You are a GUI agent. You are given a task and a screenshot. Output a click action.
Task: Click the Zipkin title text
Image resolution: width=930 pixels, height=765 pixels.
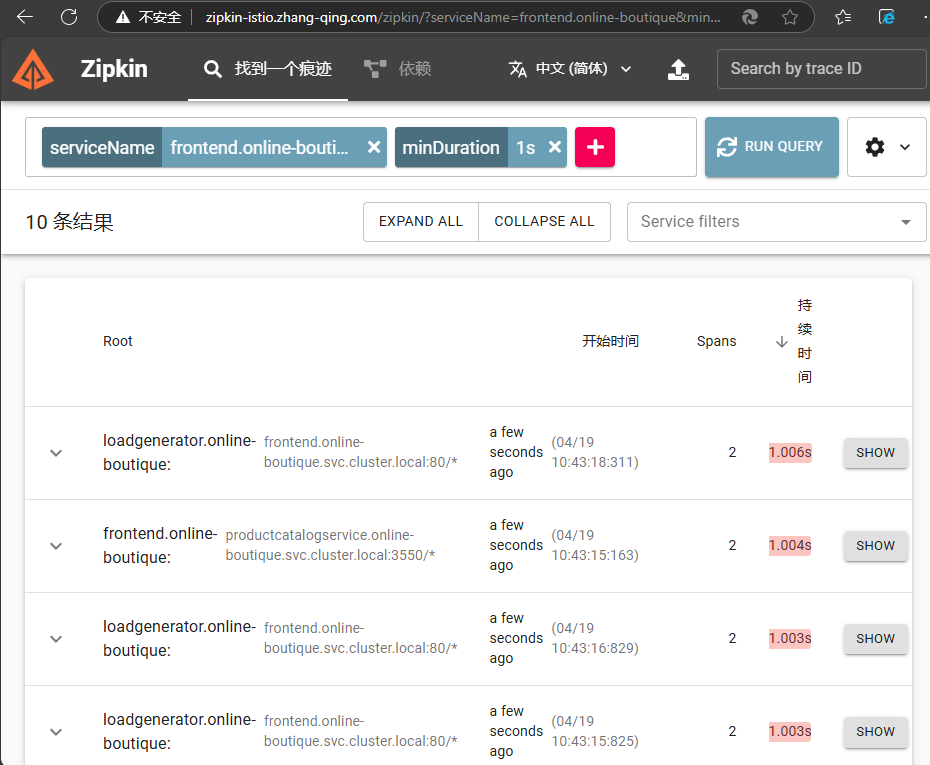[114, 69]
